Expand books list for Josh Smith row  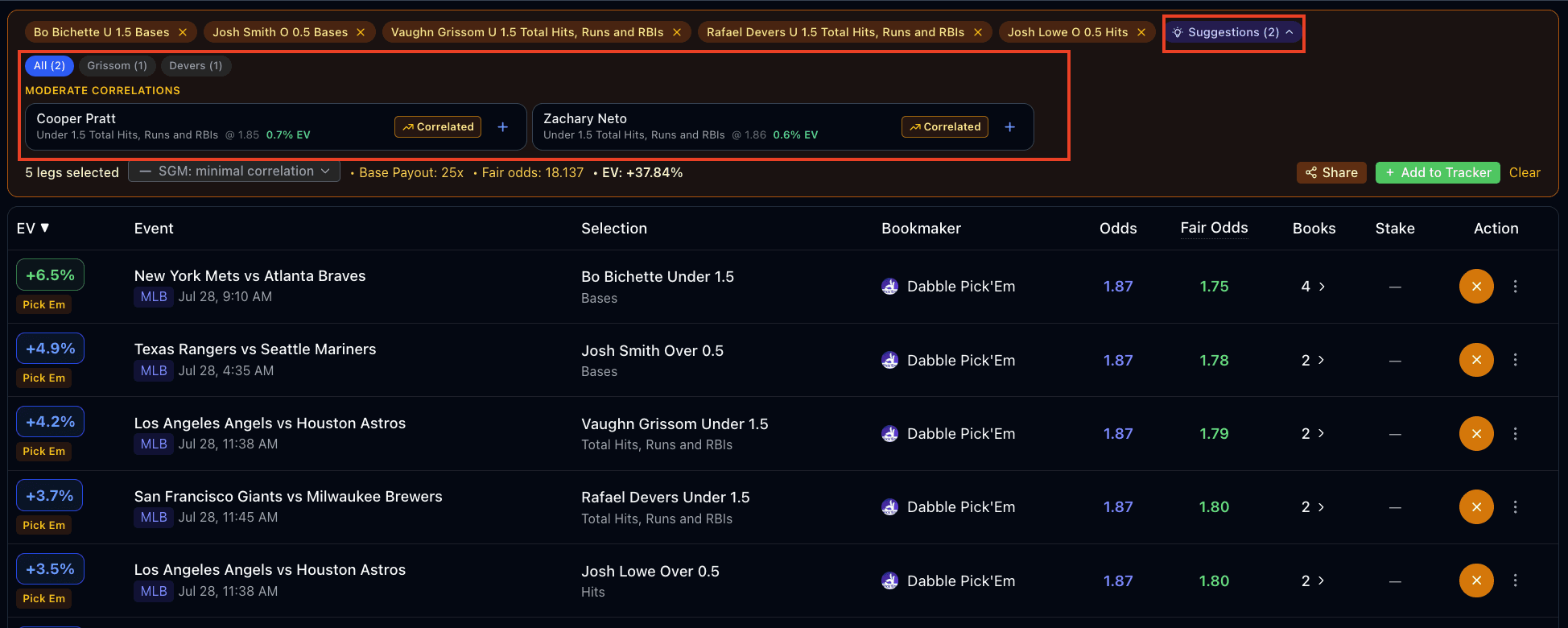[x=1314, y=360]
